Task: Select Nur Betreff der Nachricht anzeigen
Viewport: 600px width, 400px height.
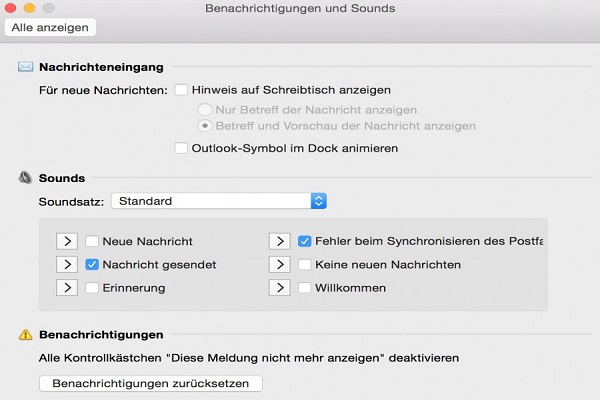Action: 205,110
